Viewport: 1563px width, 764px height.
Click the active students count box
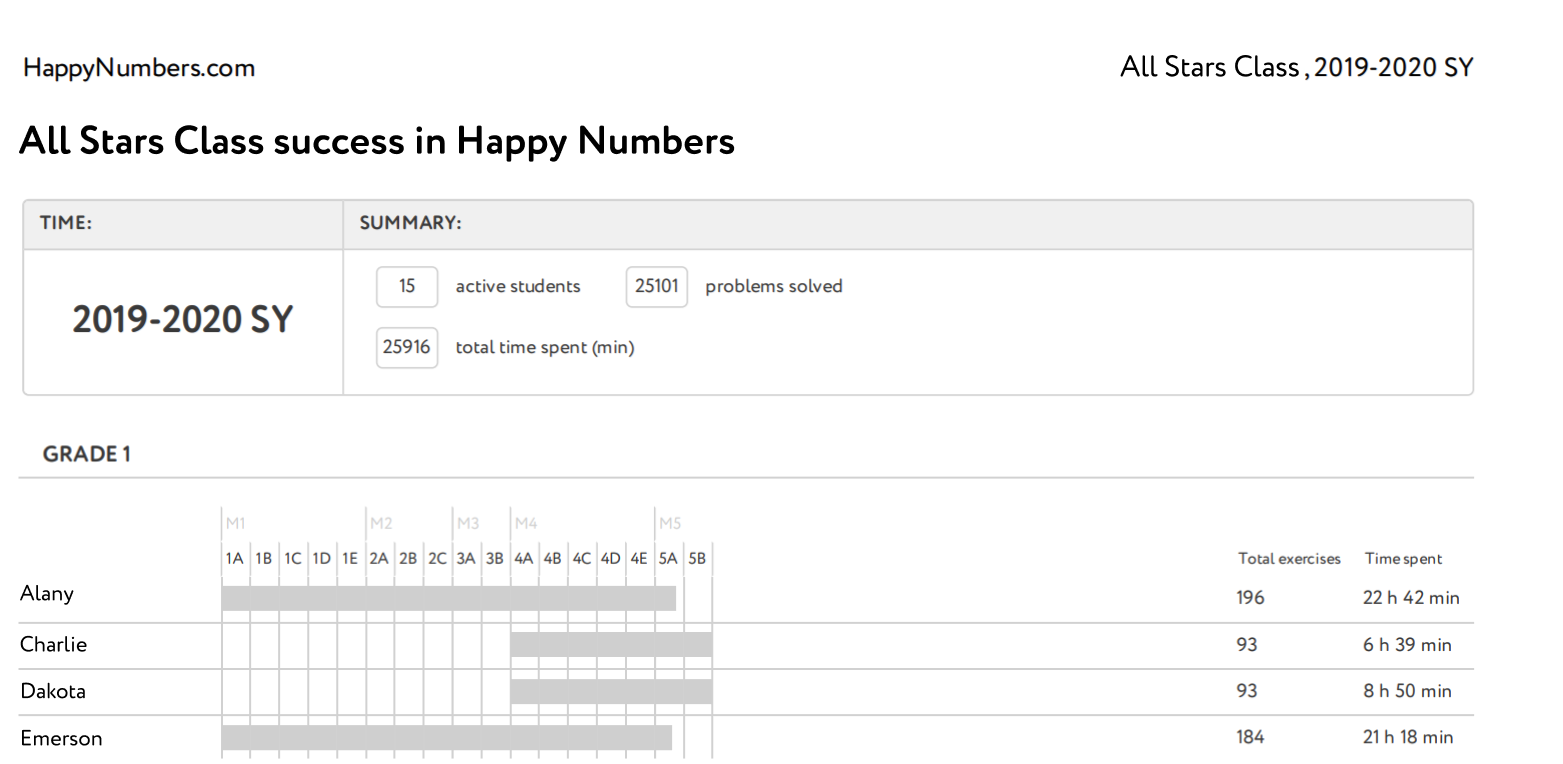tap(407, 286)
